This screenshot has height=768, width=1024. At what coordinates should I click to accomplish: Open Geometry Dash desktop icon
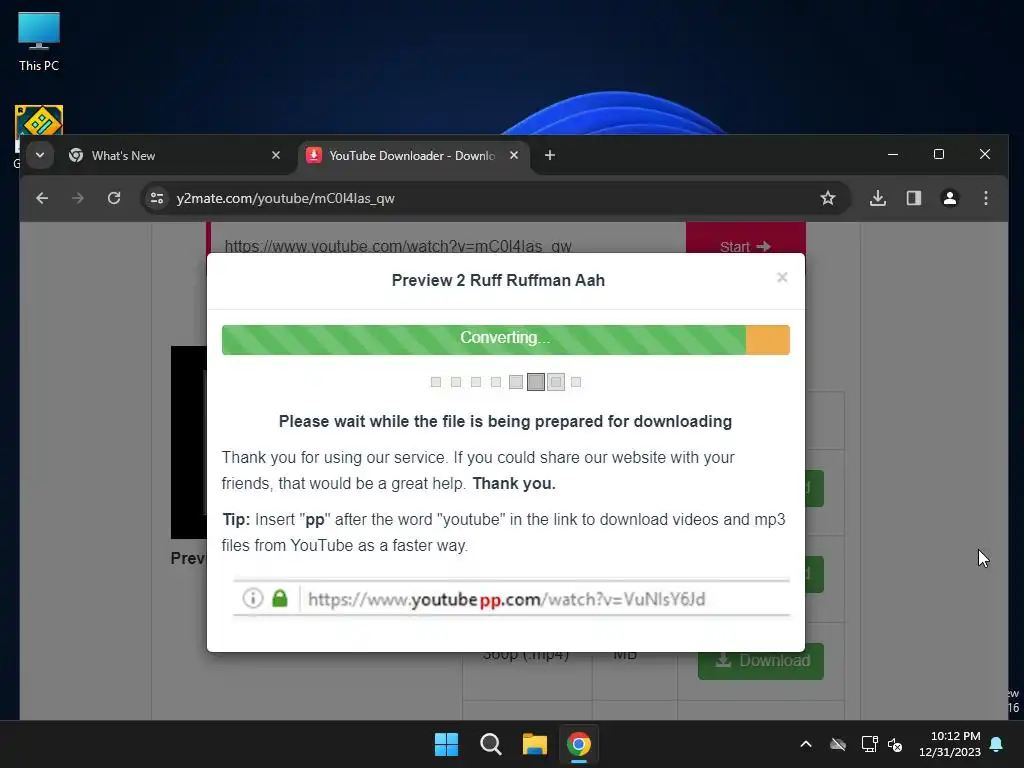click(39, 120)
